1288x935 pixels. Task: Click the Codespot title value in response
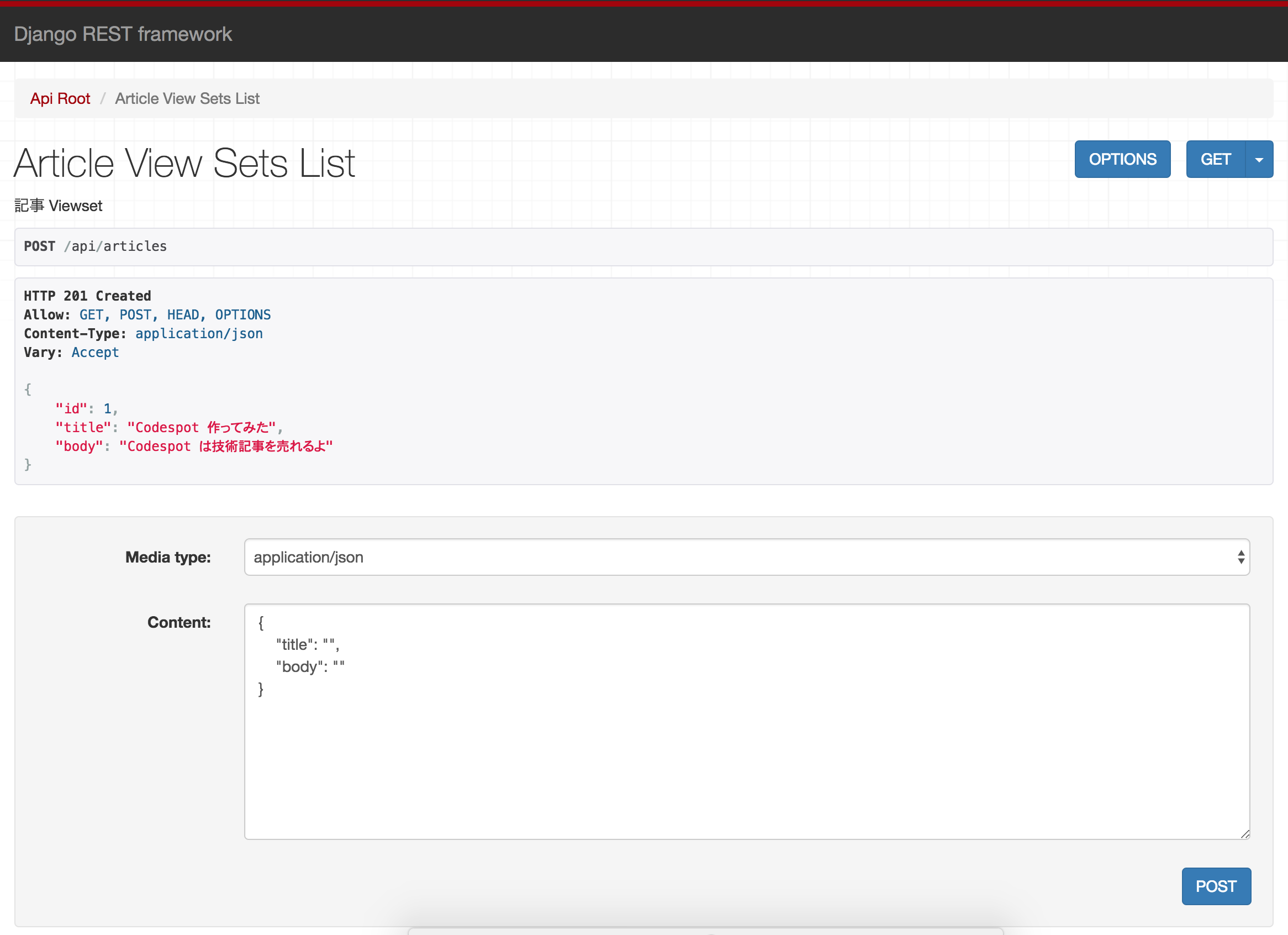[202, 428]
